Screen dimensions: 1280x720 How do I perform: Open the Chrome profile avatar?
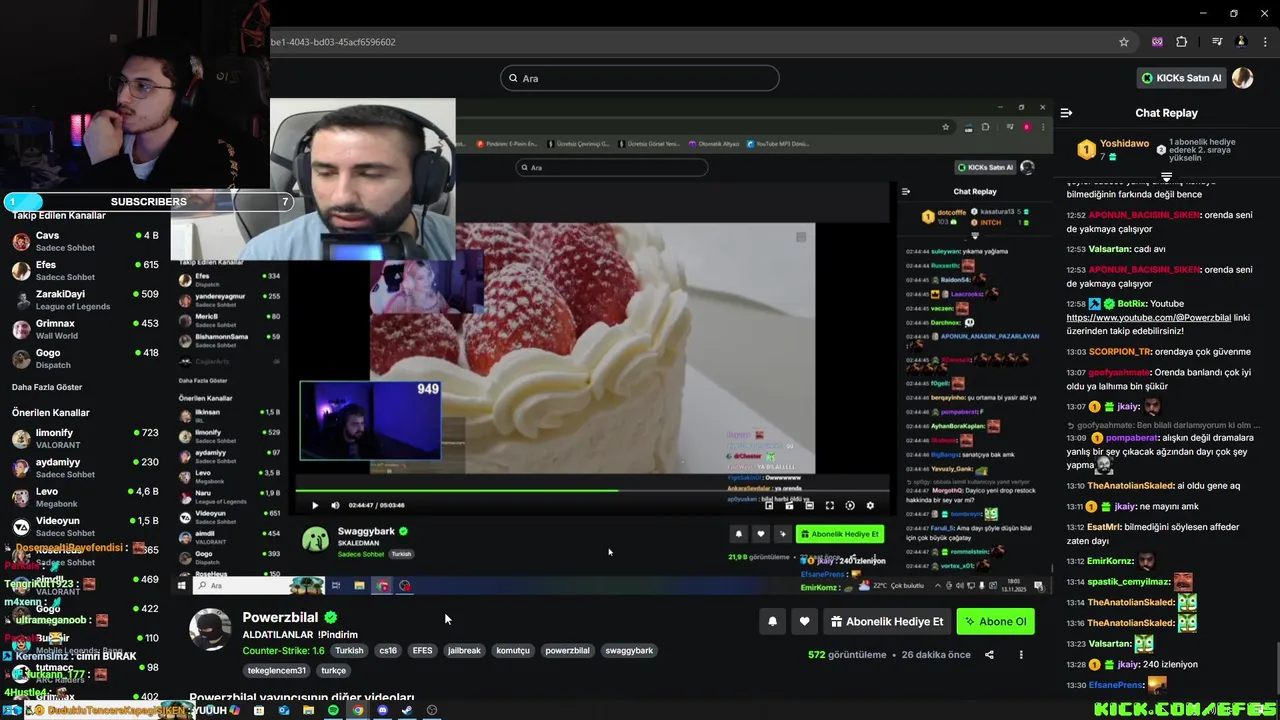pos(1241,42)
